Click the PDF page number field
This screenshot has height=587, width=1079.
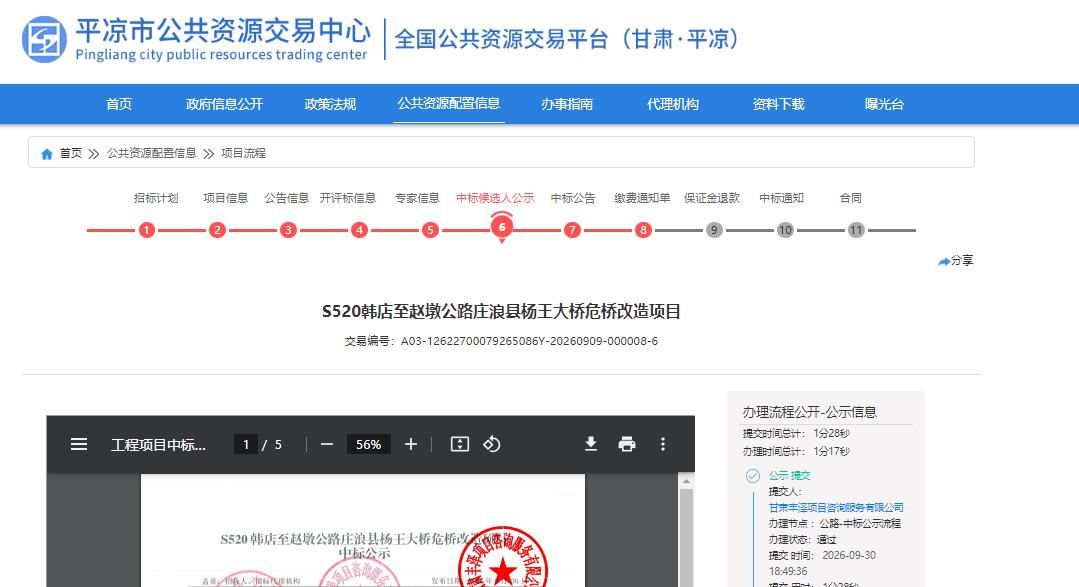tap(246, 445)
